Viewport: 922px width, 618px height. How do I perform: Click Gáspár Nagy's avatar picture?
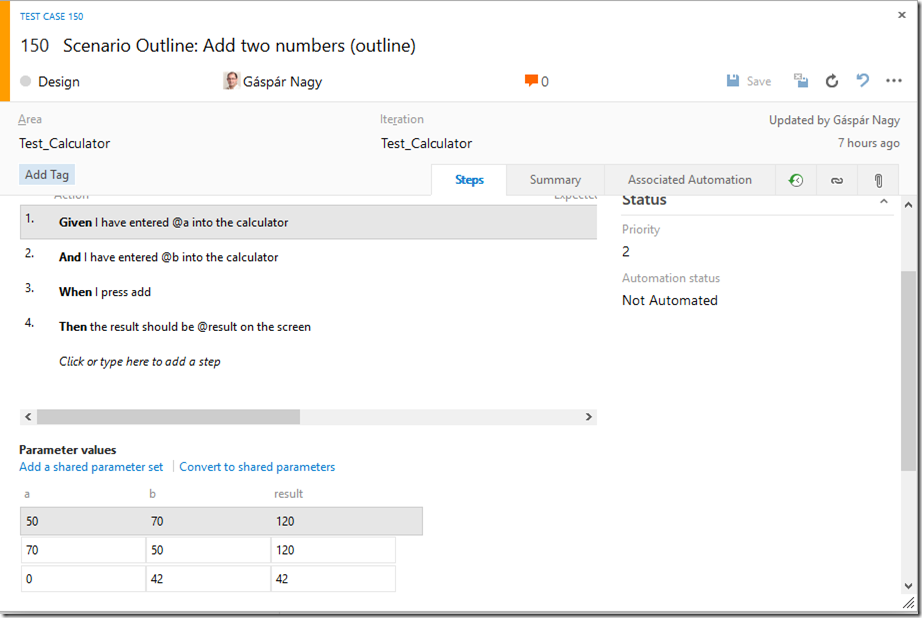[231, 81]
